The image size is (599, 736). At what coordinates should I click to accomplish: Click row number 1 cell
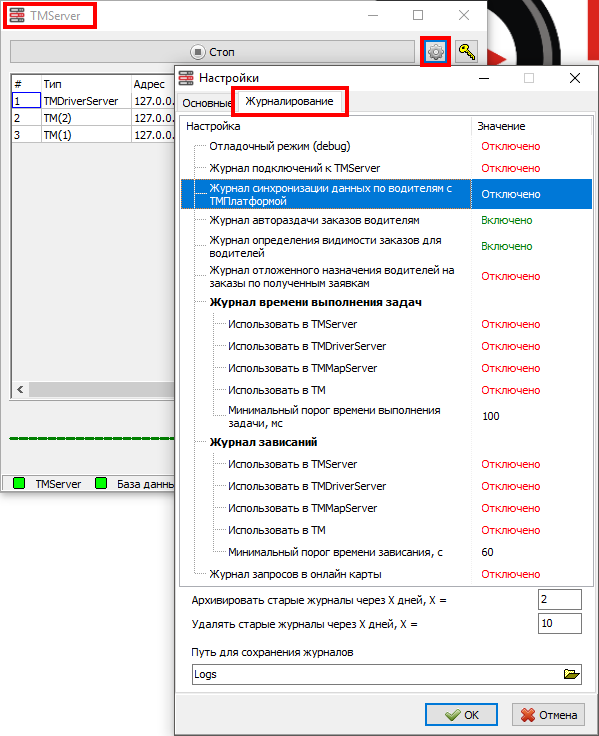pos(26,101)
